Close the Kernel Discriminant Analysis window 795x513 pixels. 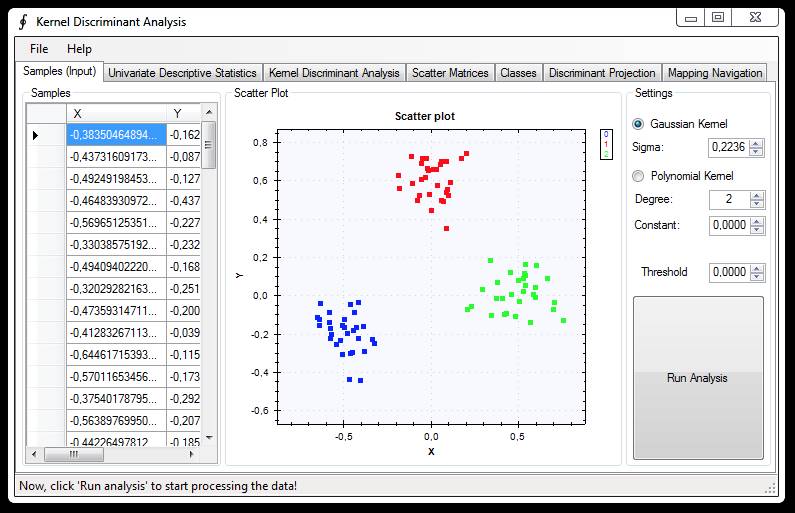(x=755, y=18)
